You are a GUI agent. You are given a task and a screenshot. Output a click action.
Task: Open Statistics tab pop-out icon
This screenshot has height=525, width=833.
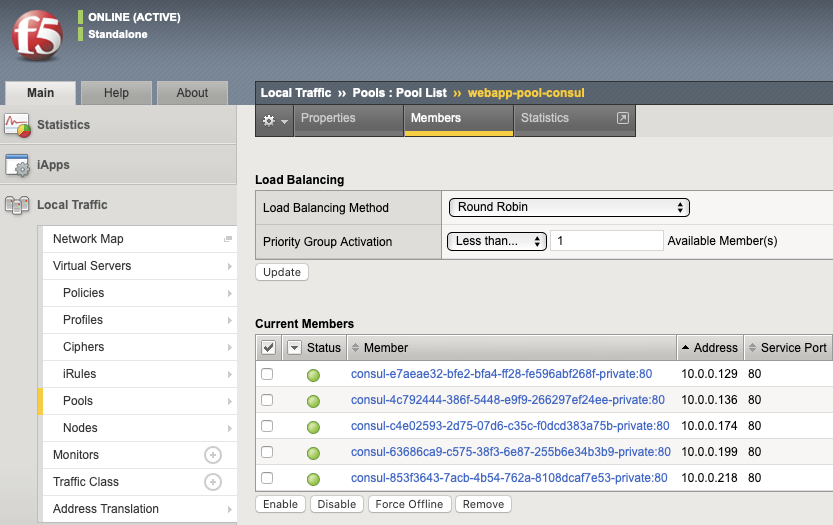coord(623,118)
